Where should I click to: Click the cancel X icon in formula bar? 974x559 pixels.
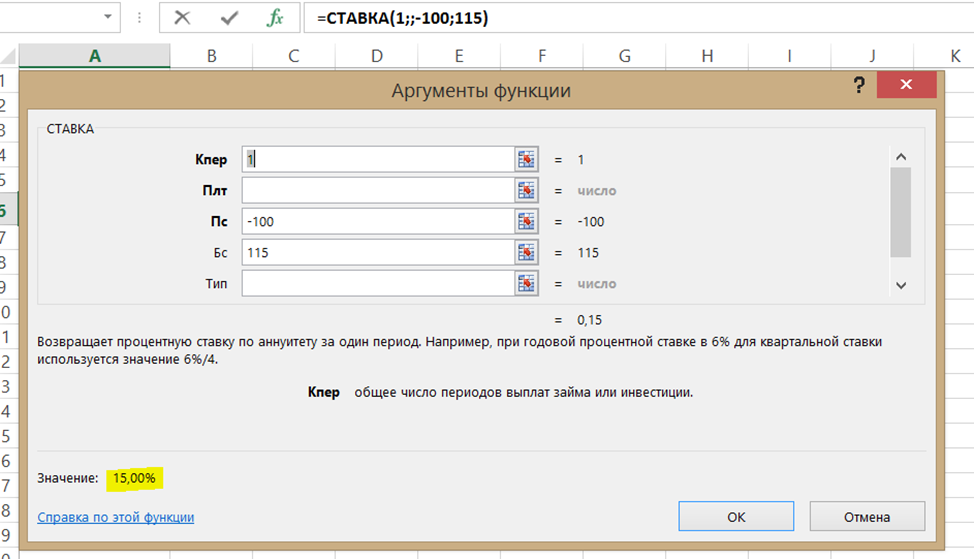[x=182, y=18]
